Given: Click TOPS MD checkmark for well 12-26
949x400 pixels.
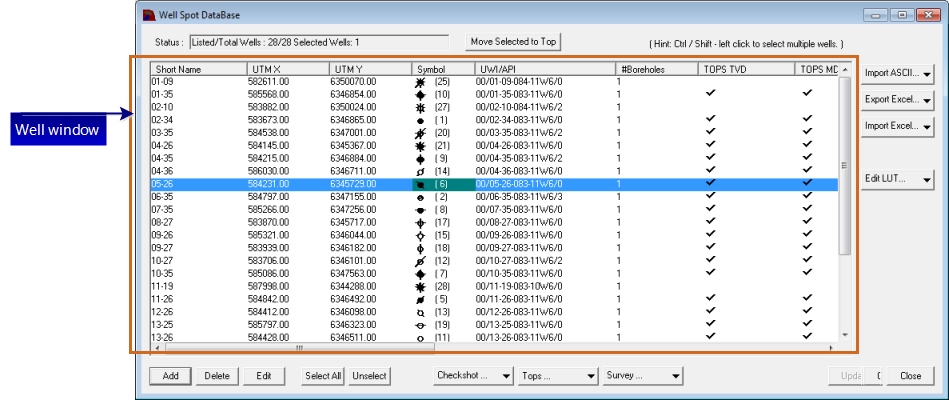Looking at the screenshot, I should [x=807, y=310].
